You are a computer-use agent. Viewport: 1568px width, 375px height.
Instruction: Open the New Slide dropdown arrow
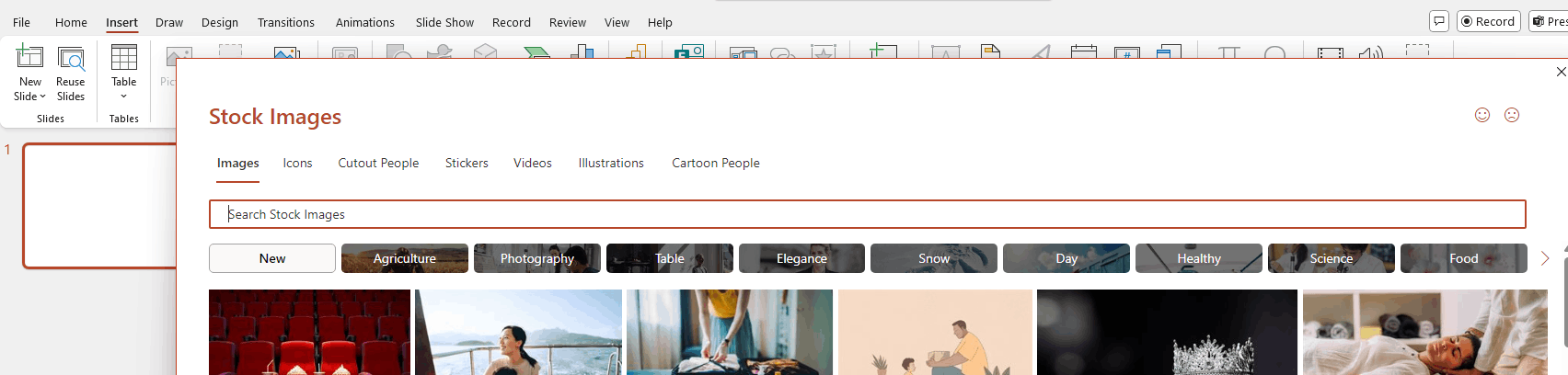[42, 97]
